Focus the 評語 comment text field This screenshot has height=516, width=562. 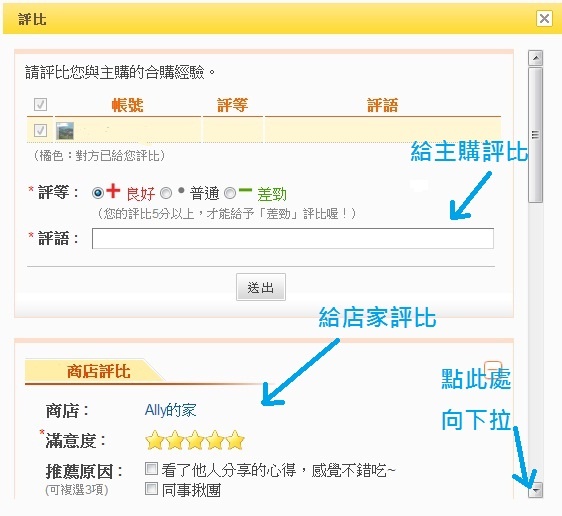coord(293,238)
